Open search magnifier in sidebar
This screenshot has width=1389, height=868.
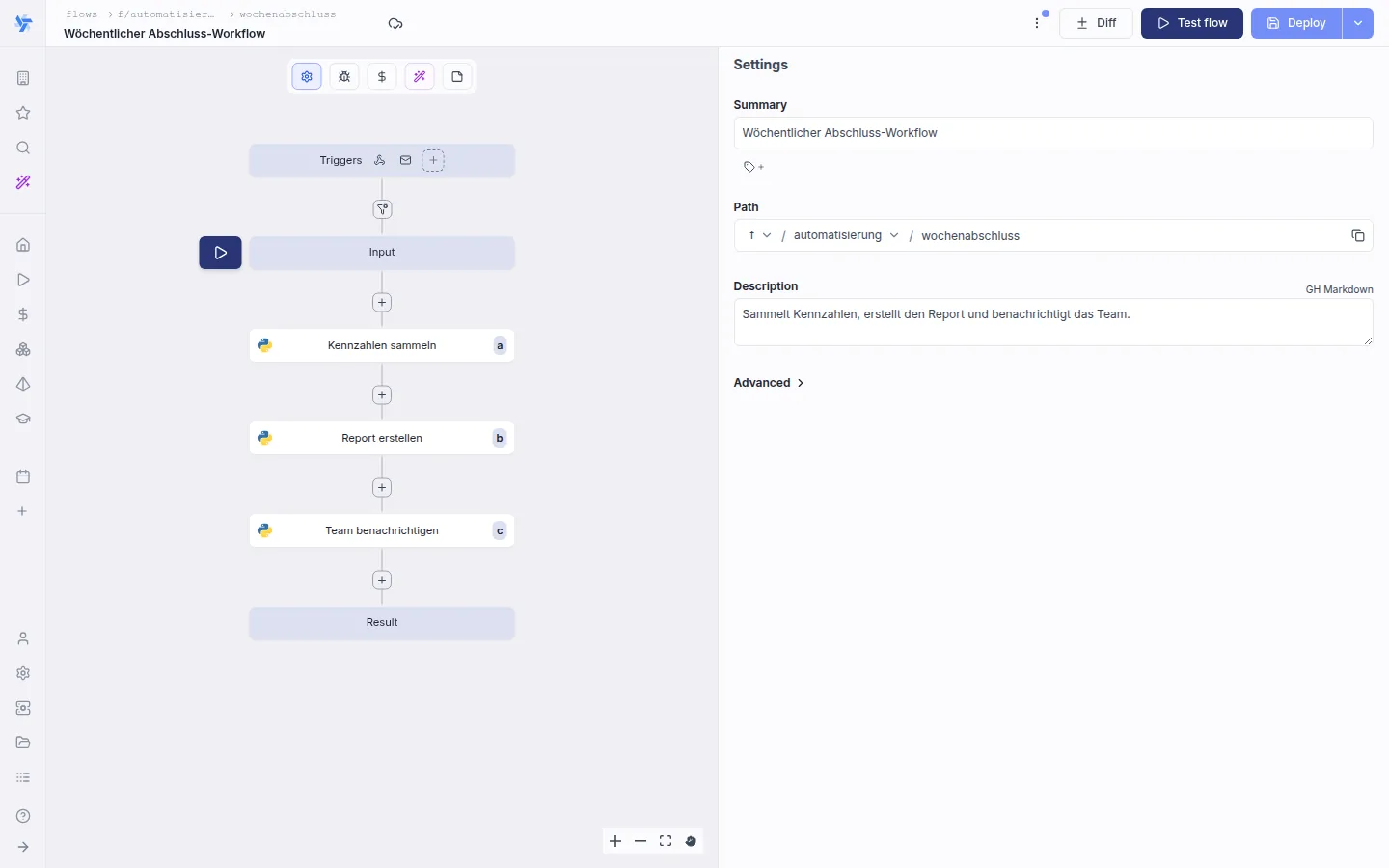click(x=23, y=148)
